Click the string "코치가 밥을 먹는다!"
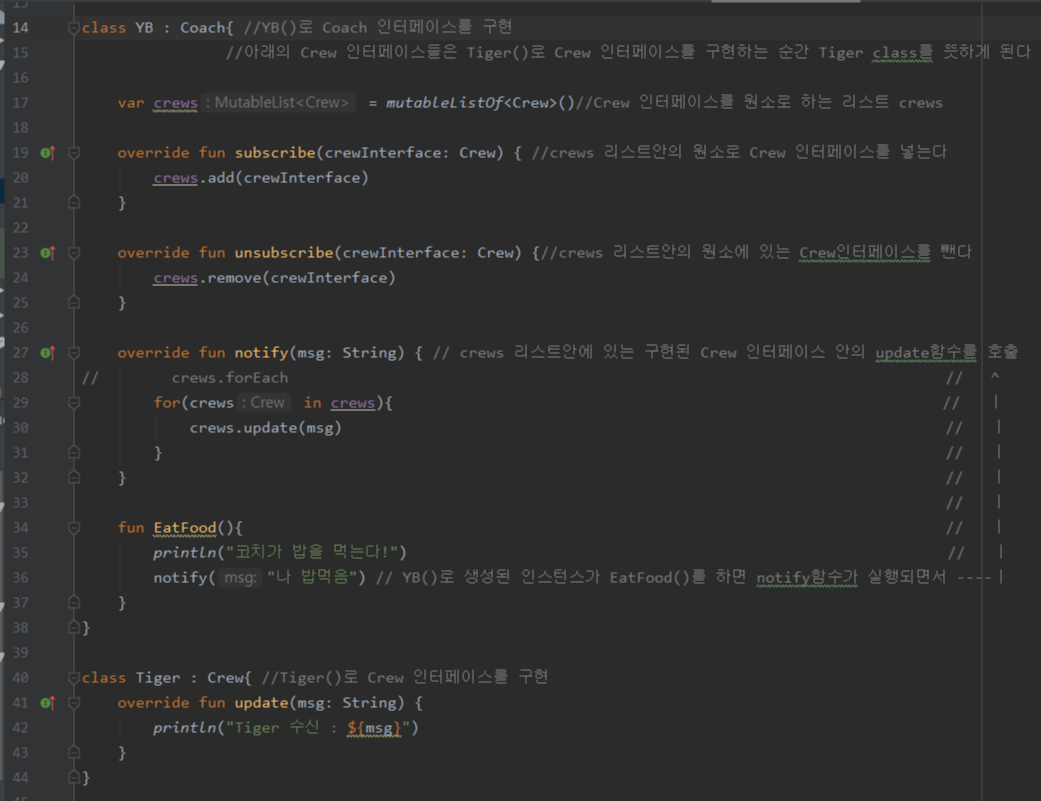Viewport: 1041px width, 801px height. (x=312, y=552)
